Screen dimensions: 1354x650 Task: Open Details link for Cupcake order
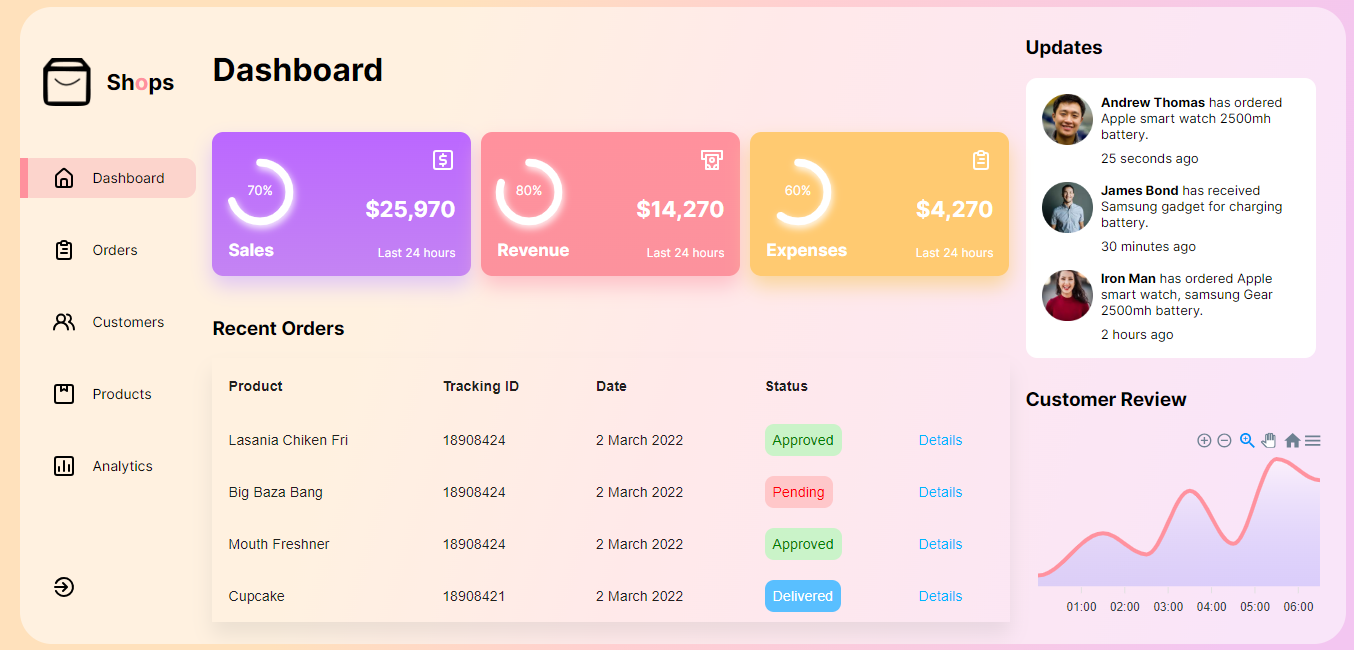[940, 596]
